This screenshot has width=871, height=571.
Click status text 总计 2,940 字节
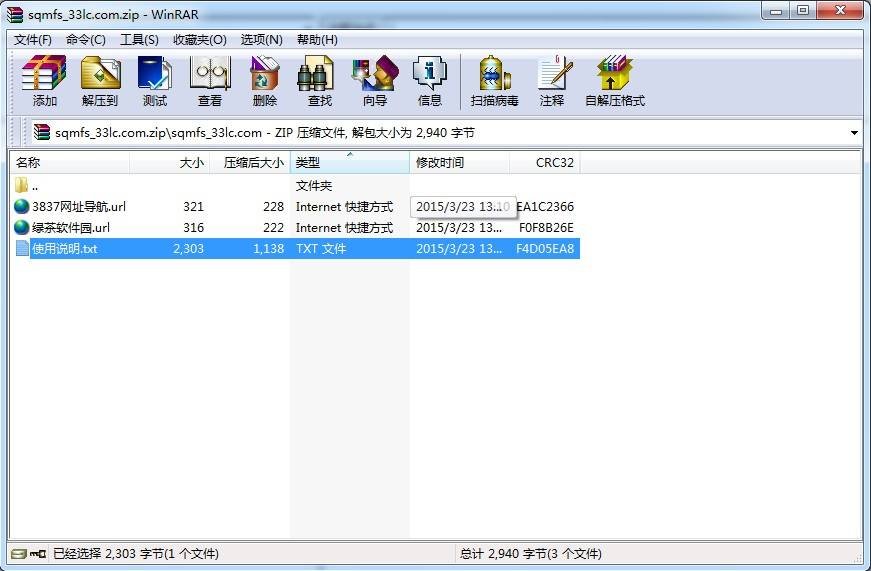click(x=530, y=553)
